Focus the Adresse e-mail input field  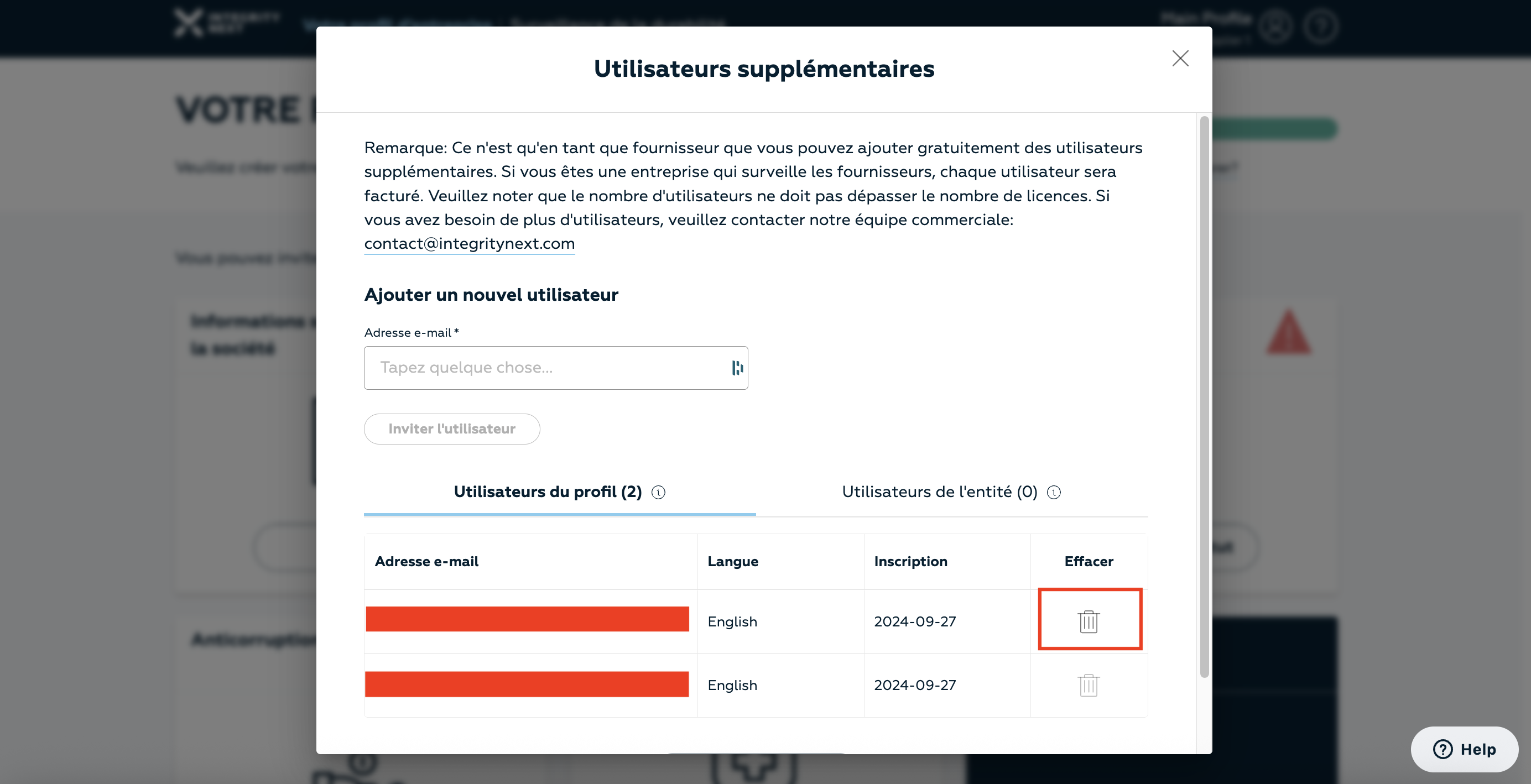[556, 368]
